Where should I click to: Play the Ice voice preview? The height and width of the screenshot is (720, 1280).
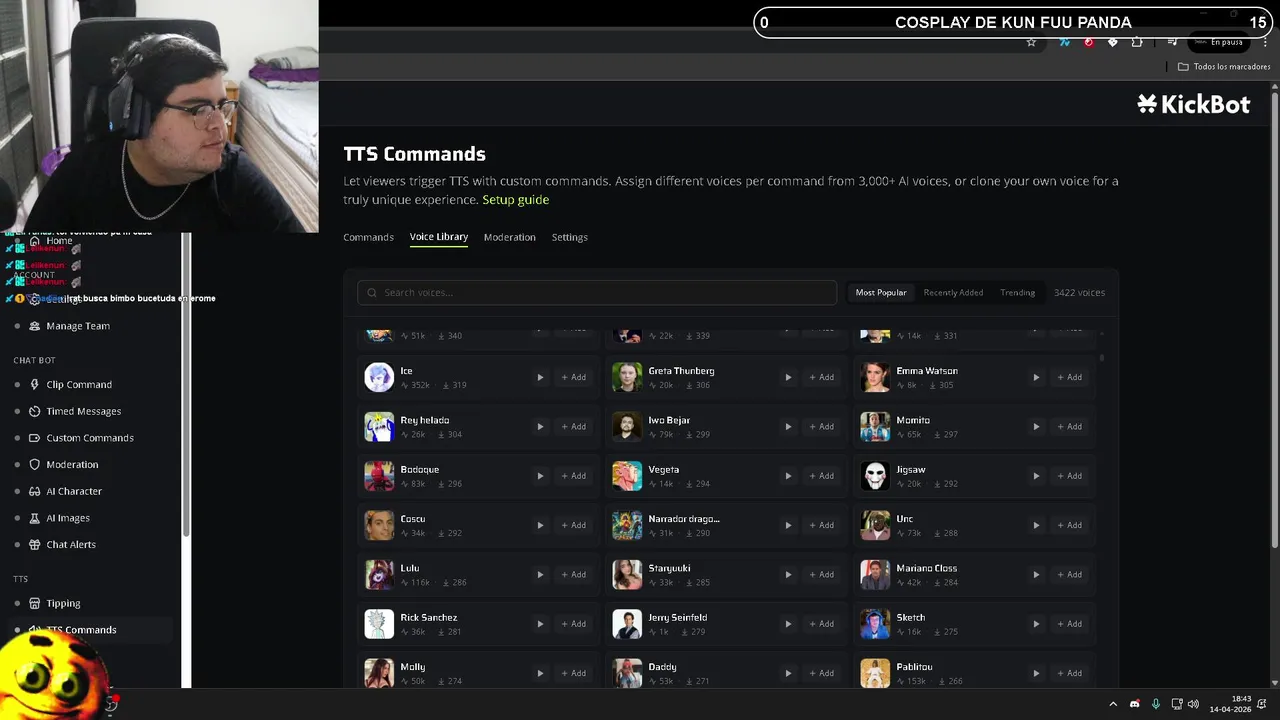coord(540,377)
